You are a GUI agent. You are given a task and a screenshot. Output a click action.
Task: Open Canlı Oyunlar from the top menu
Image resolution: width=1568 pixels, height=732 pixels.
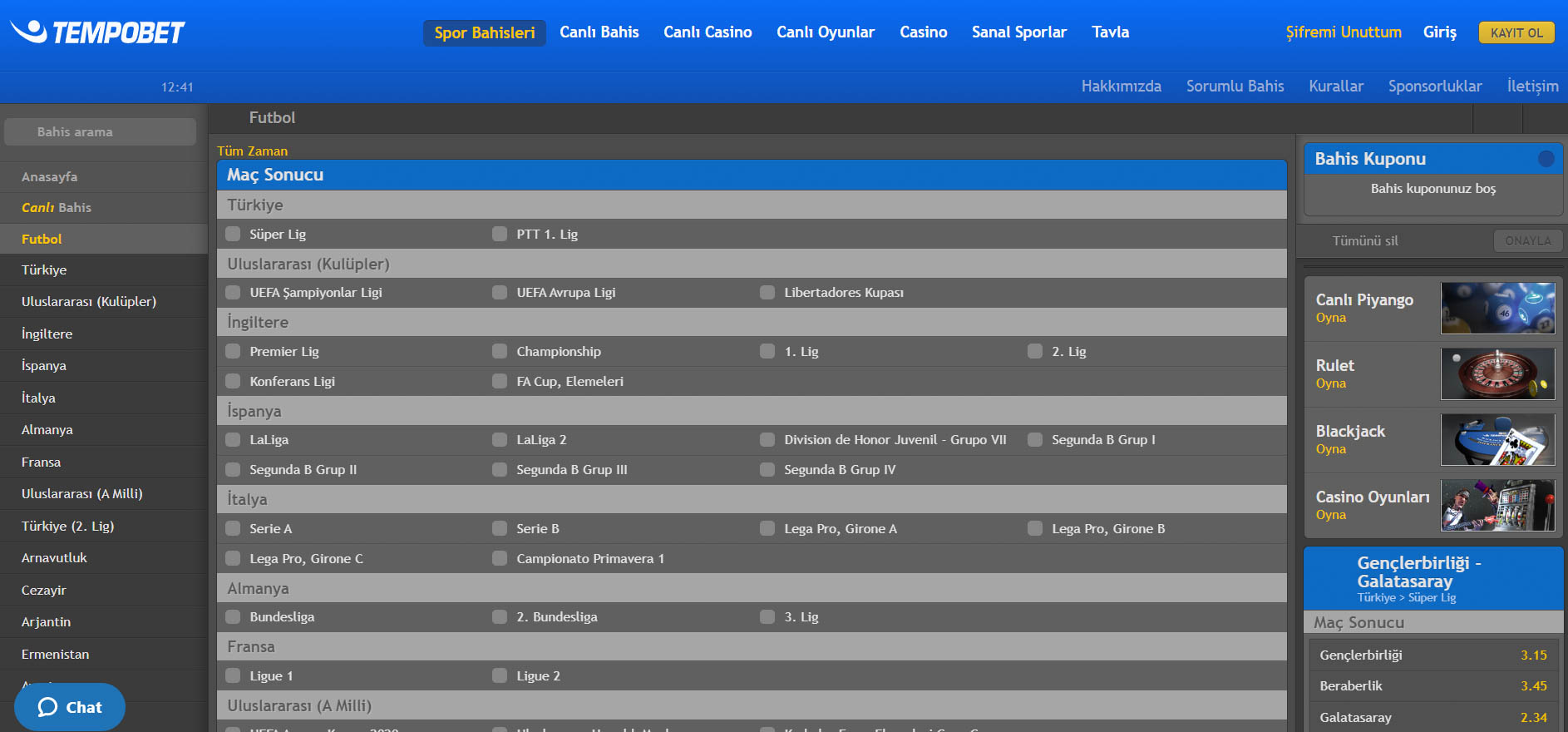coord(826,32)
